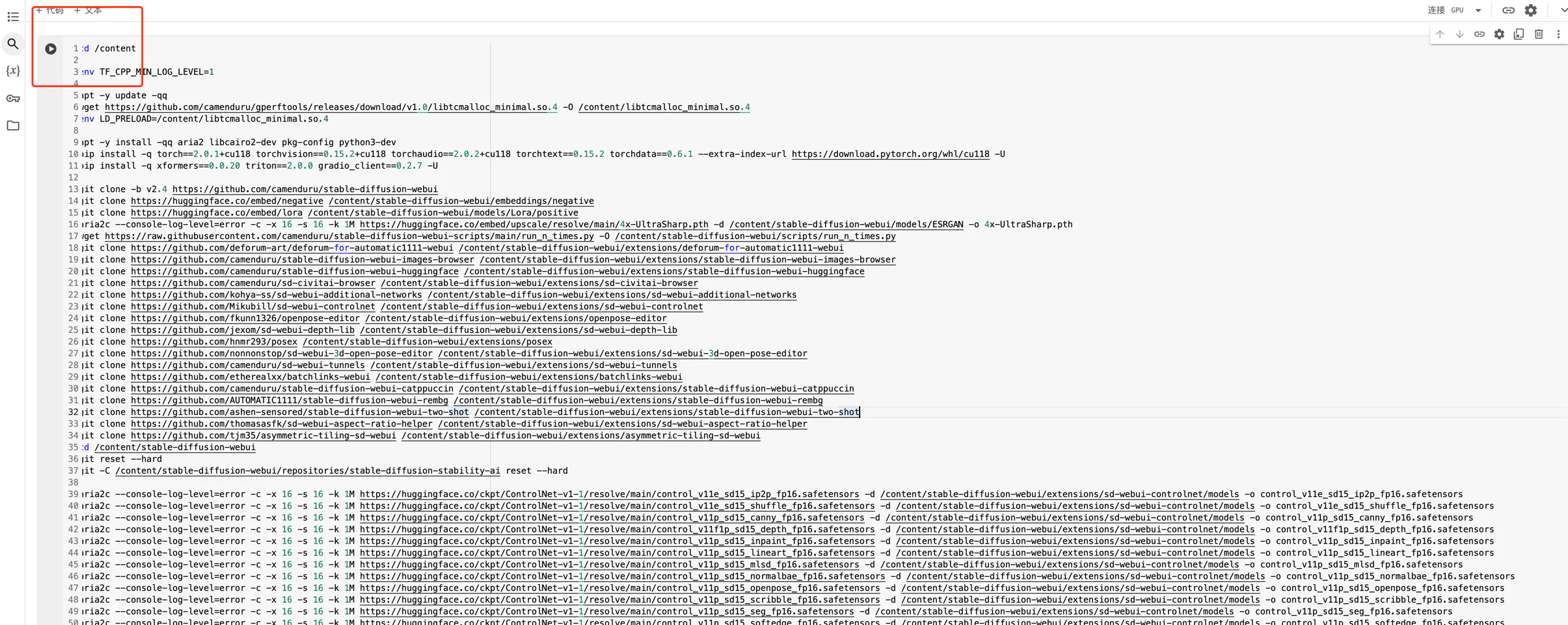
Task: Open the Files folder panel
Action: [13, 126]
